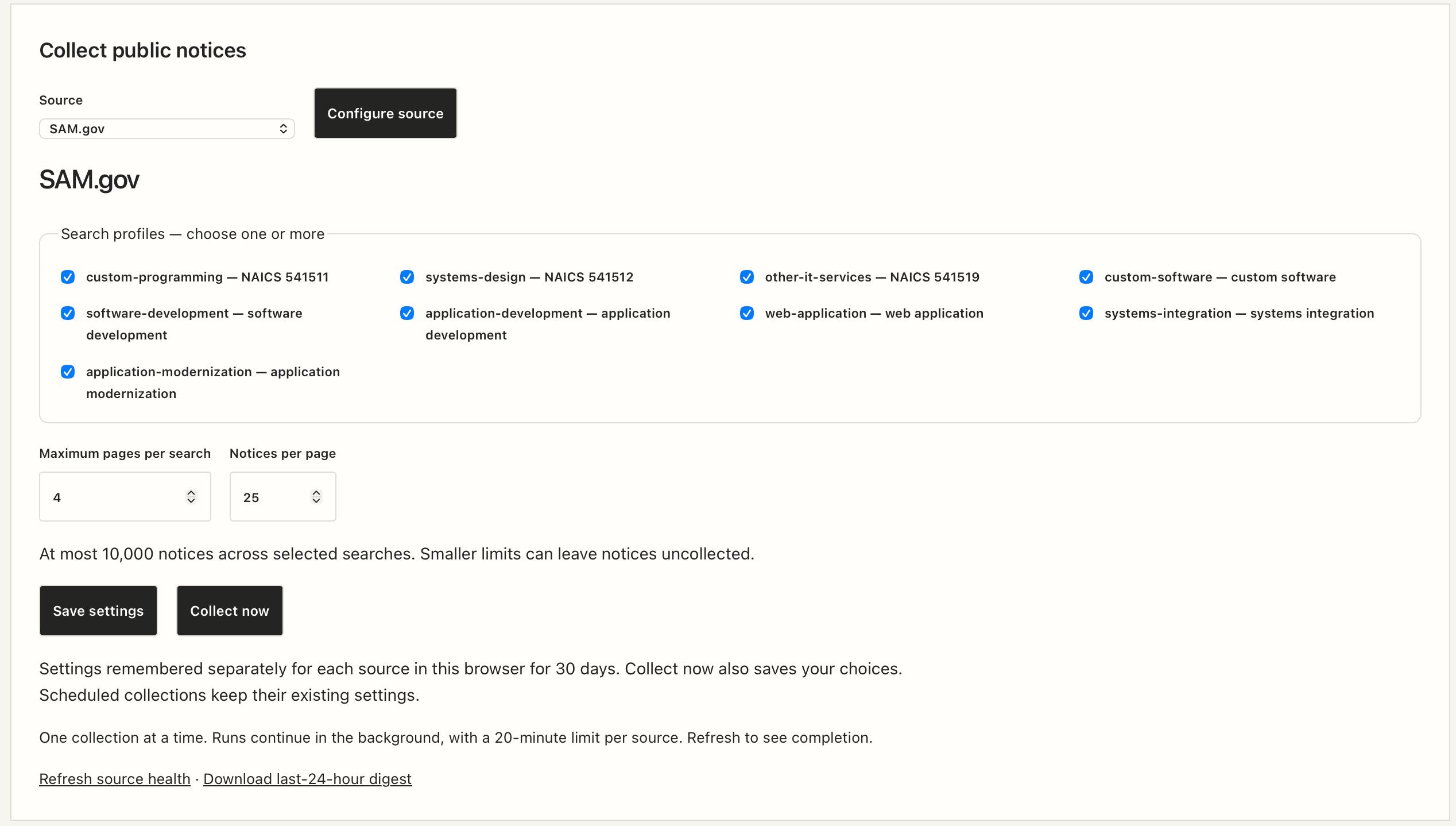Toggle other-it-services NAICS 541519 checkbox

[x=747, y=277]
